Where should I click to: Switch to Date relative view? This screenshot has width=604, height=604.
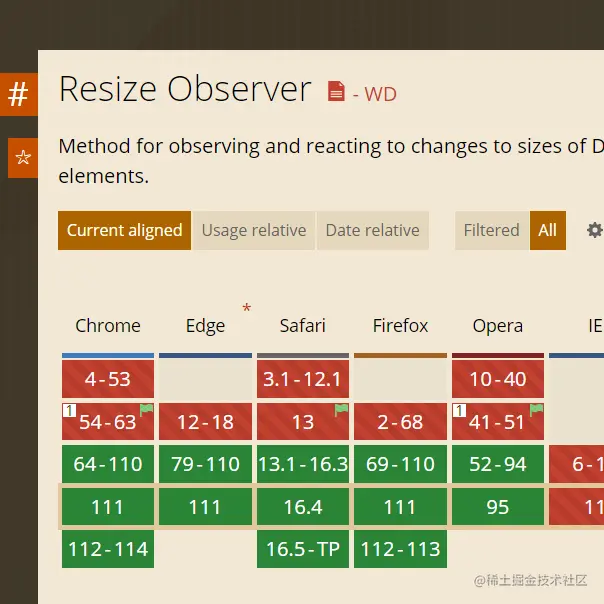[x=372, y=230]
